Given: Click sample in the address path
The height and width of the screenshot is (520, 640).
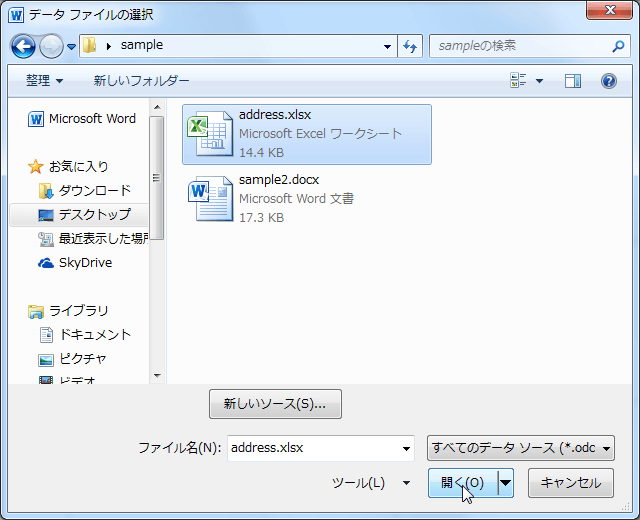Looking at the screenshot, I should pyautogui.click(x=142, y=45).
